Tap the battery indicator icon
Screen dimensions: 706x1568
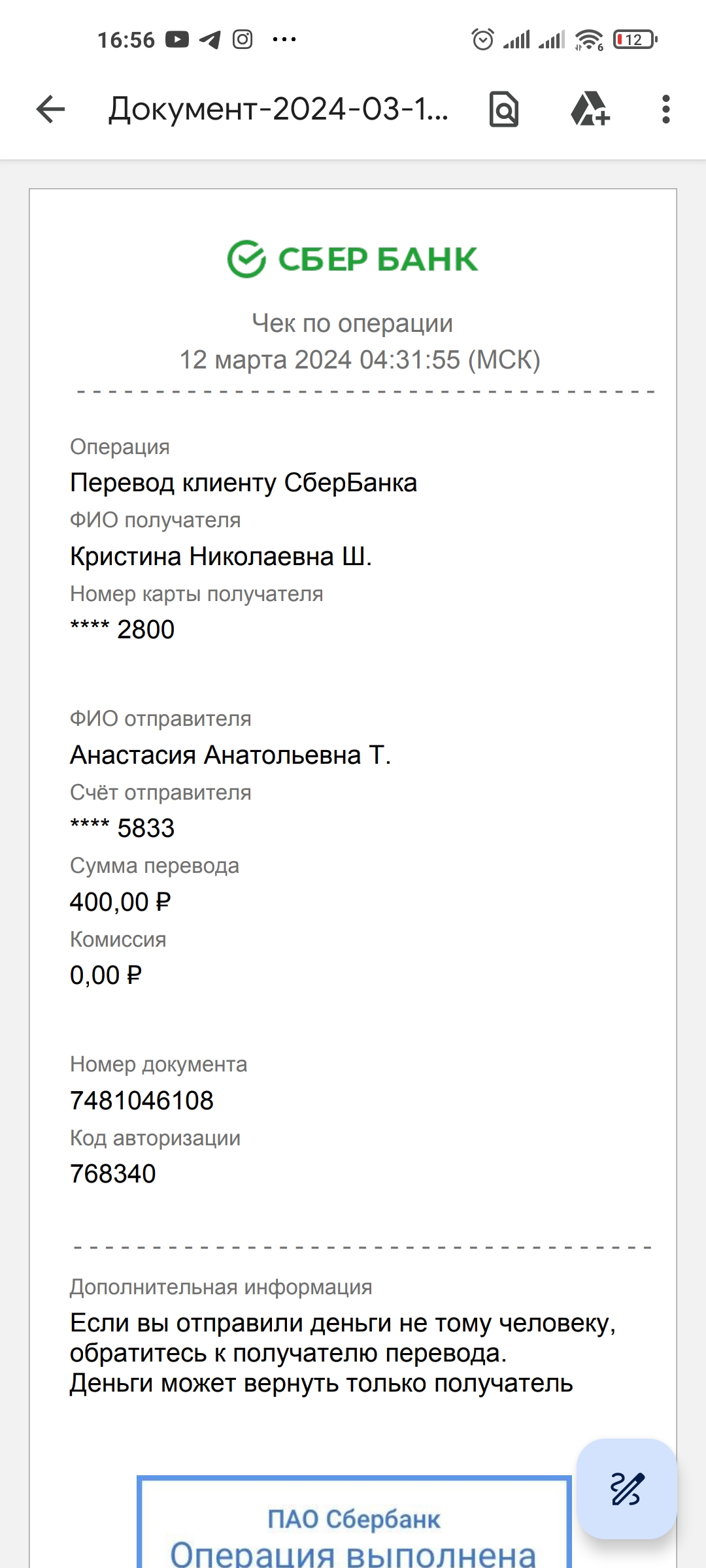635,40
